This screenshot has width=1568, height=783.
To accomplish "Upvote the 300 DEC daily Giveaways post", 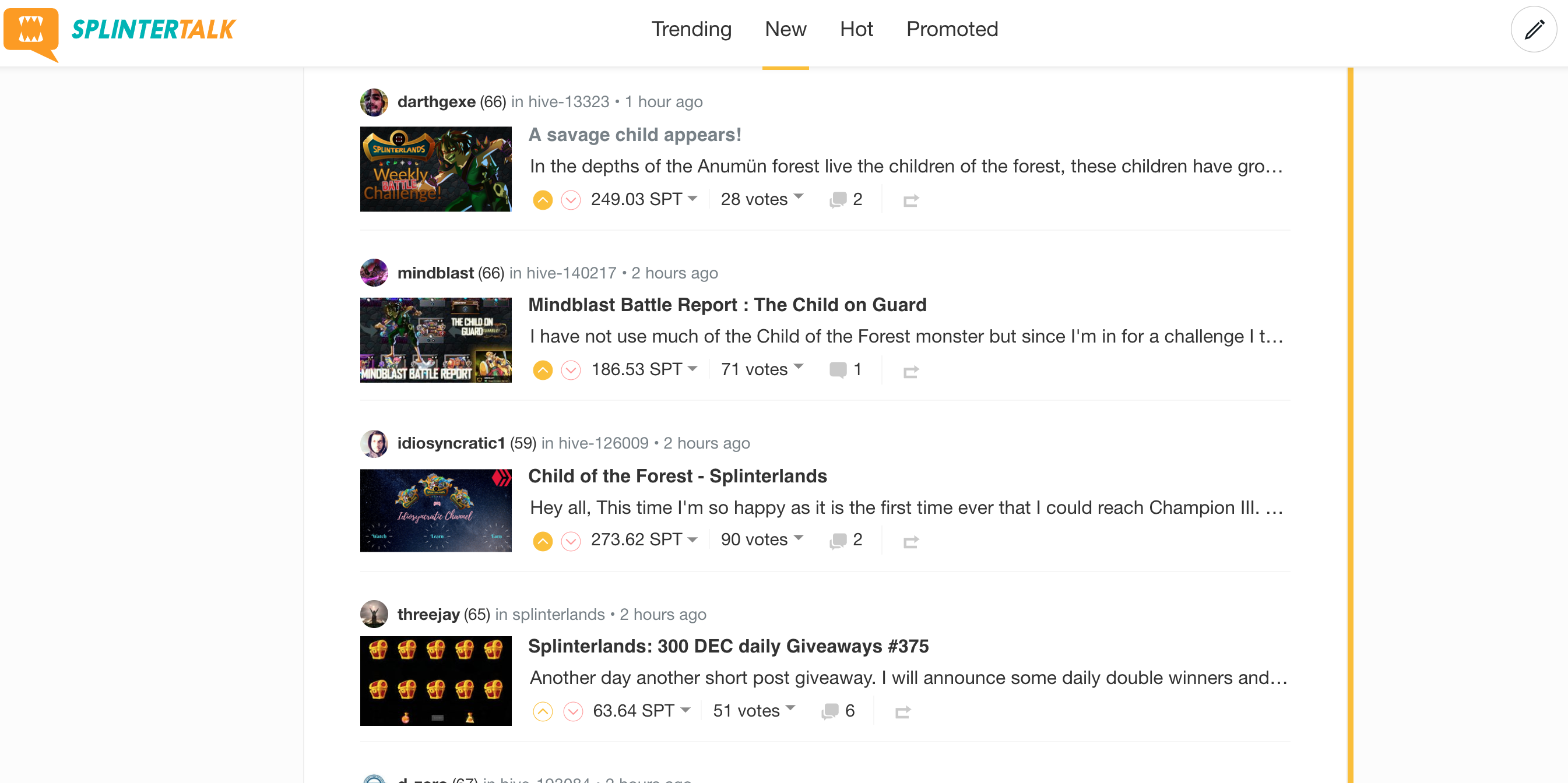I will (x=542, y=711).
